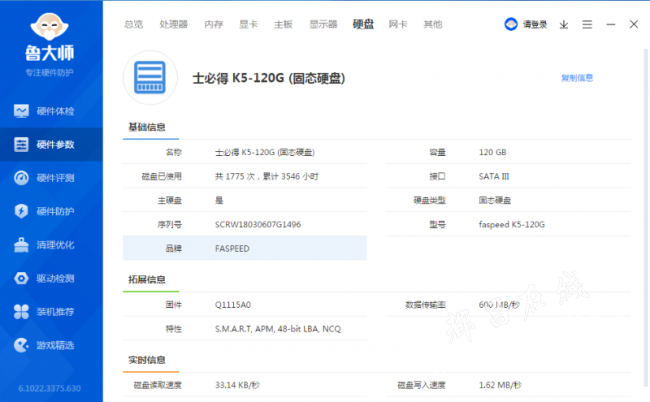Viewport: 650px width, 402px height.
Task: Open 游戏精选 games section
Action: (x=51, y=345)
